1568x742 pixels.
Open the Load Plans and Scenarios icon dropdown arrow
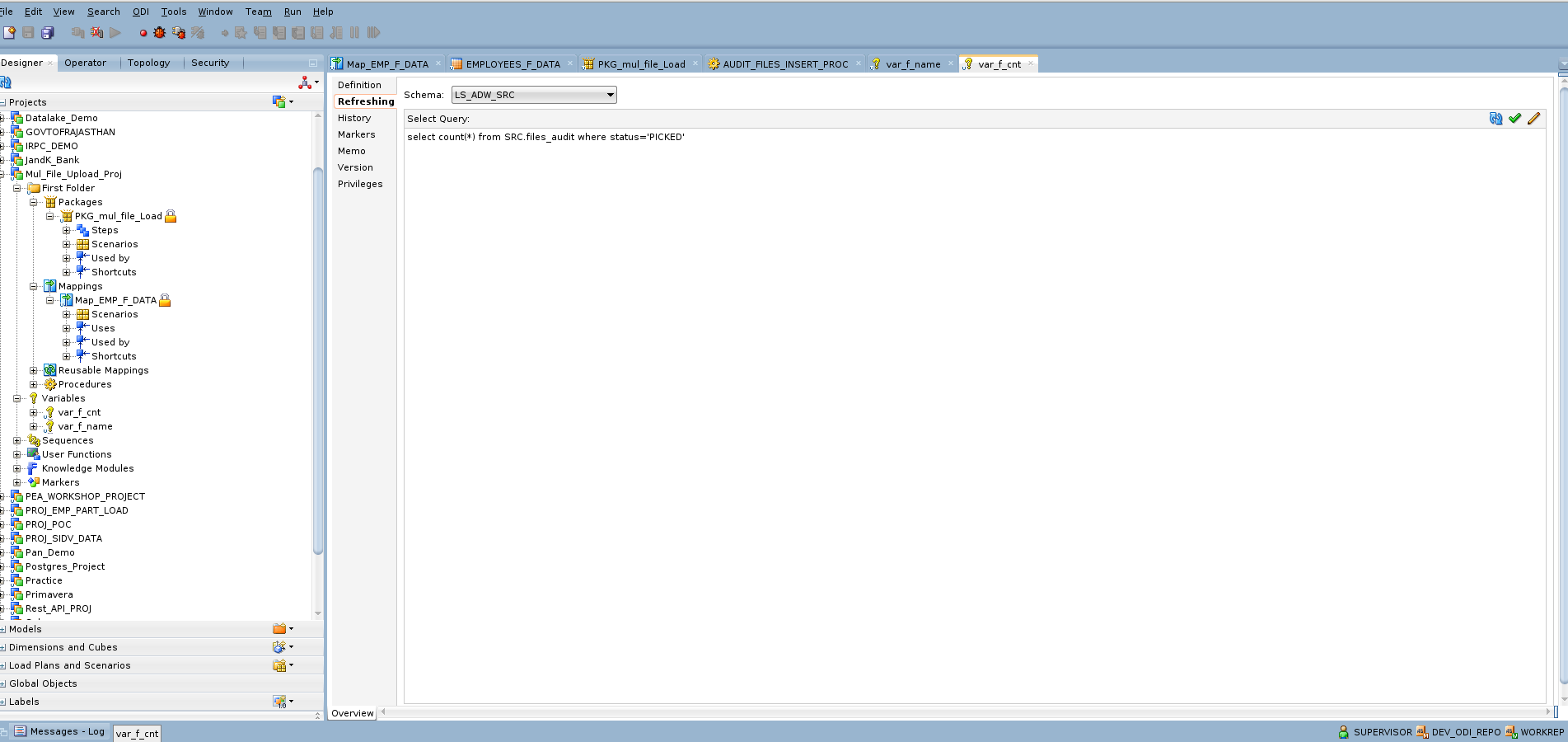[x=291, y=665]
